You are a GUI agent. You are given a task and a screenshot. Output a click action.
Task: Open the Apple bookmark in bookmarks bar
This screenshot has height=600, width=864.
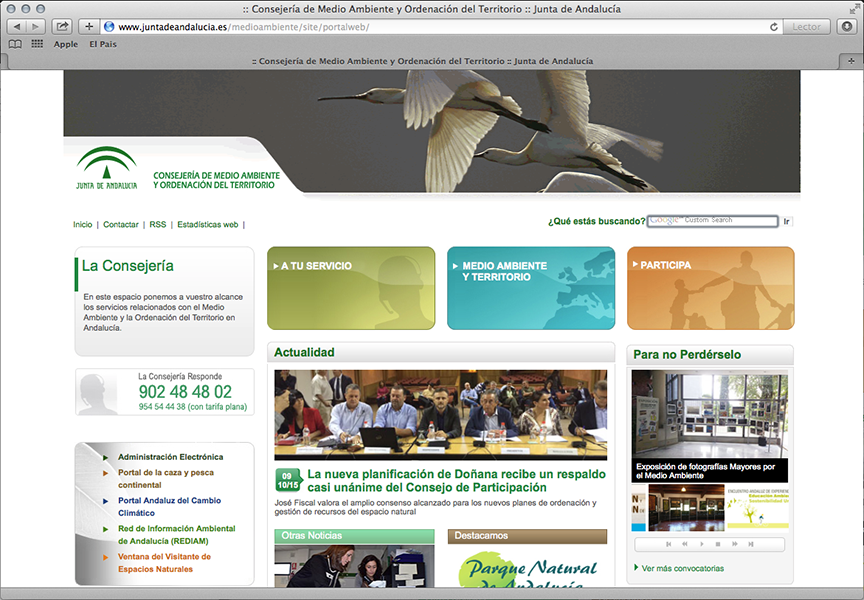coord(66,44)
